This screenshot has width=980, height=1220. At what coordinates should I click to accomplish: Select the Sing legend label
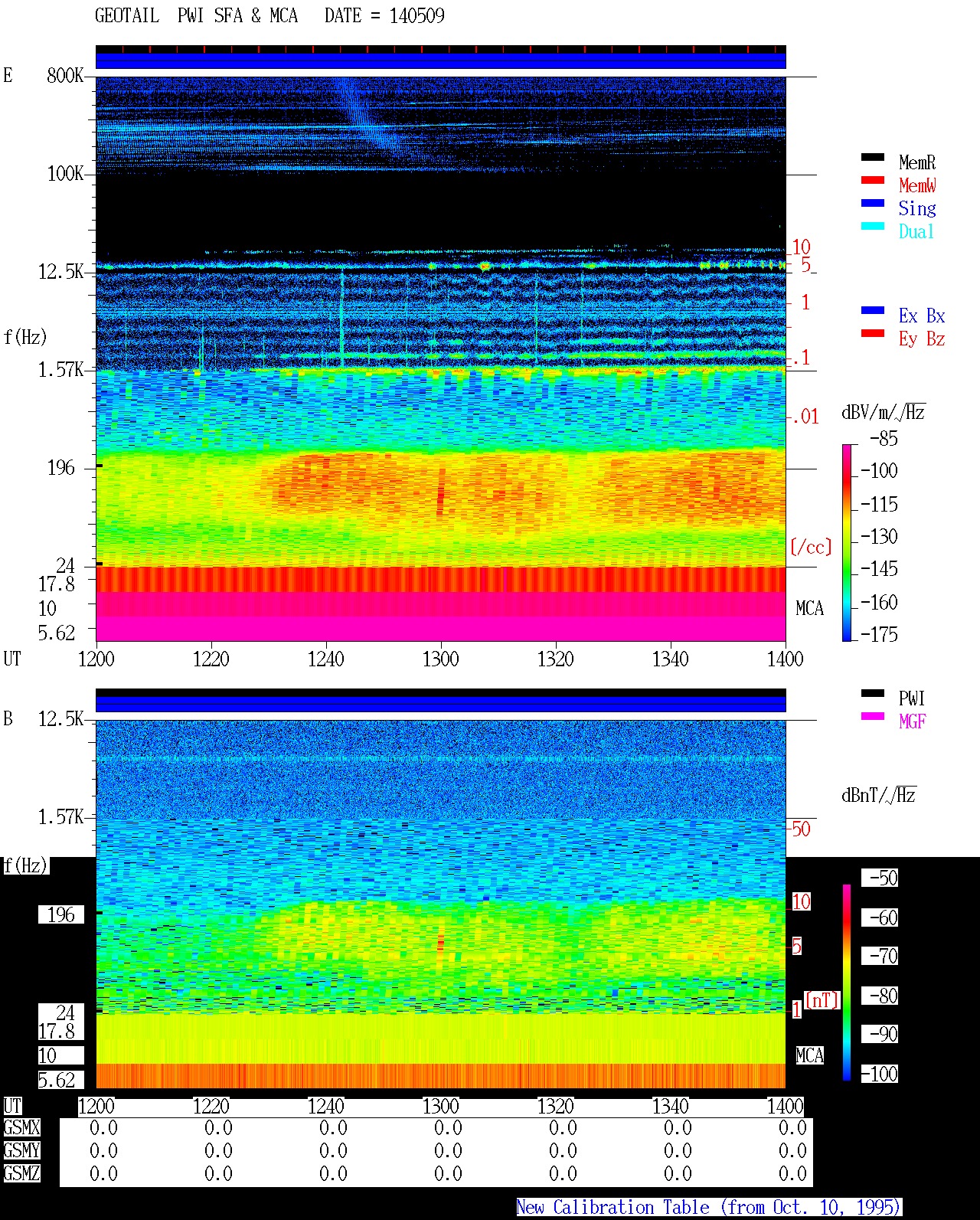[x=917, y=208]
